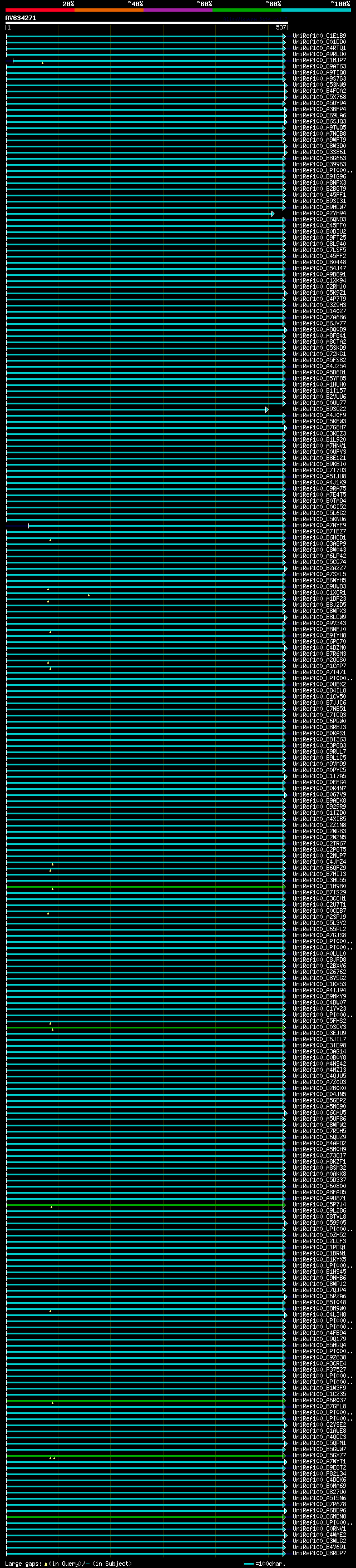Select the UniRef100_B0MA69 hit label

pyautogui.click(x=319, y=1486)
